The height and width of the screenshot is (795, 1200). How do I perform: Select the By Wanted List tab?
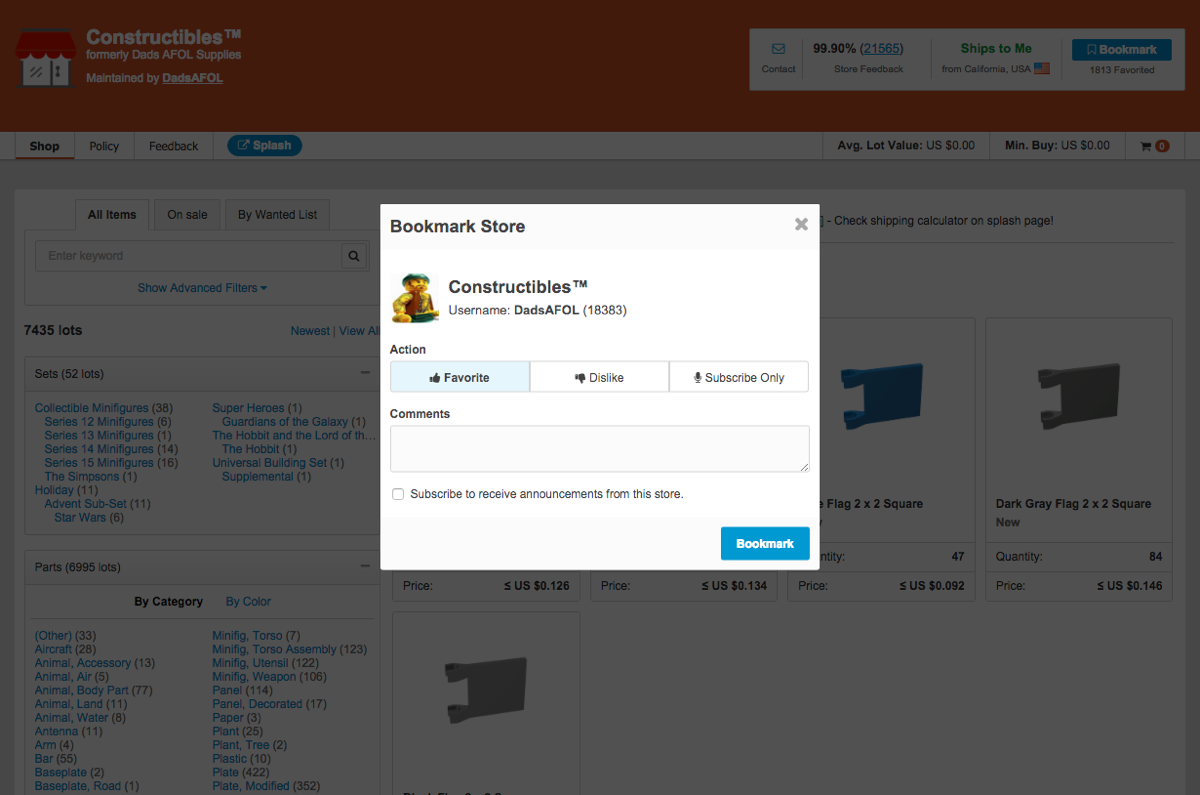(278, 215)
